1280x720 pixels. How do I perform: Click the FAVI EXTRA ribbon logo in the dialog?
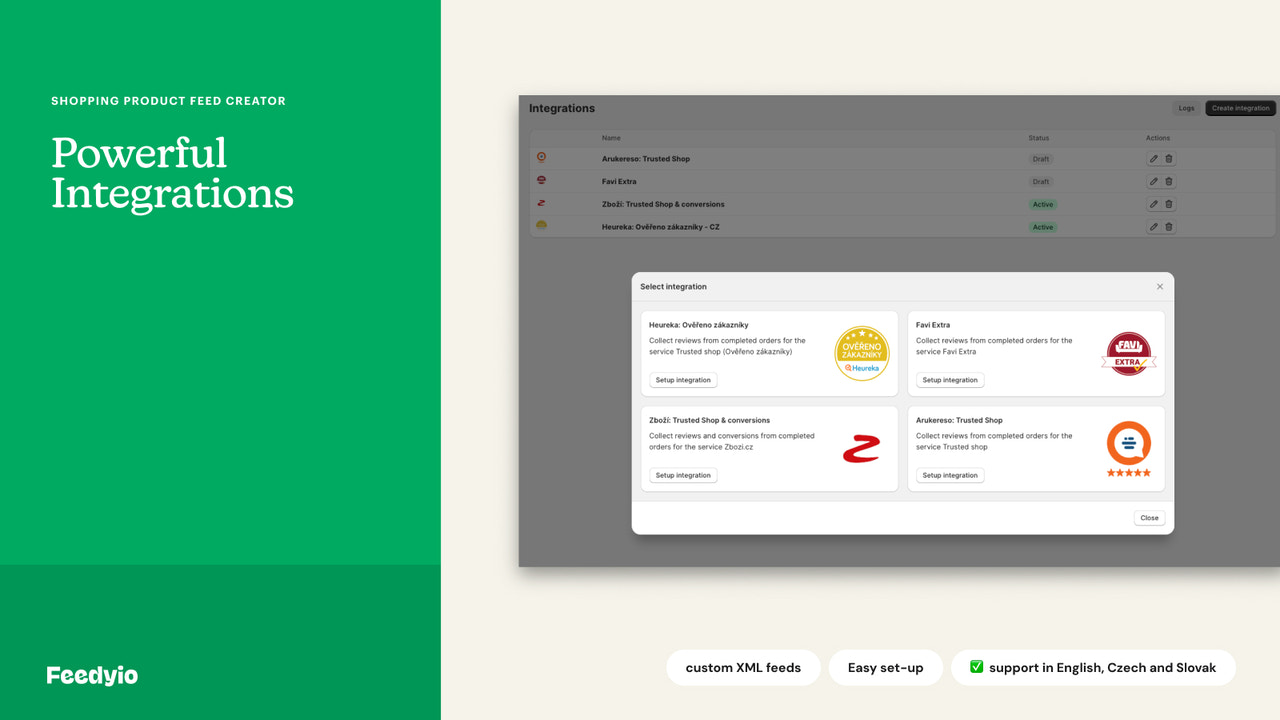click(1128, 352)
